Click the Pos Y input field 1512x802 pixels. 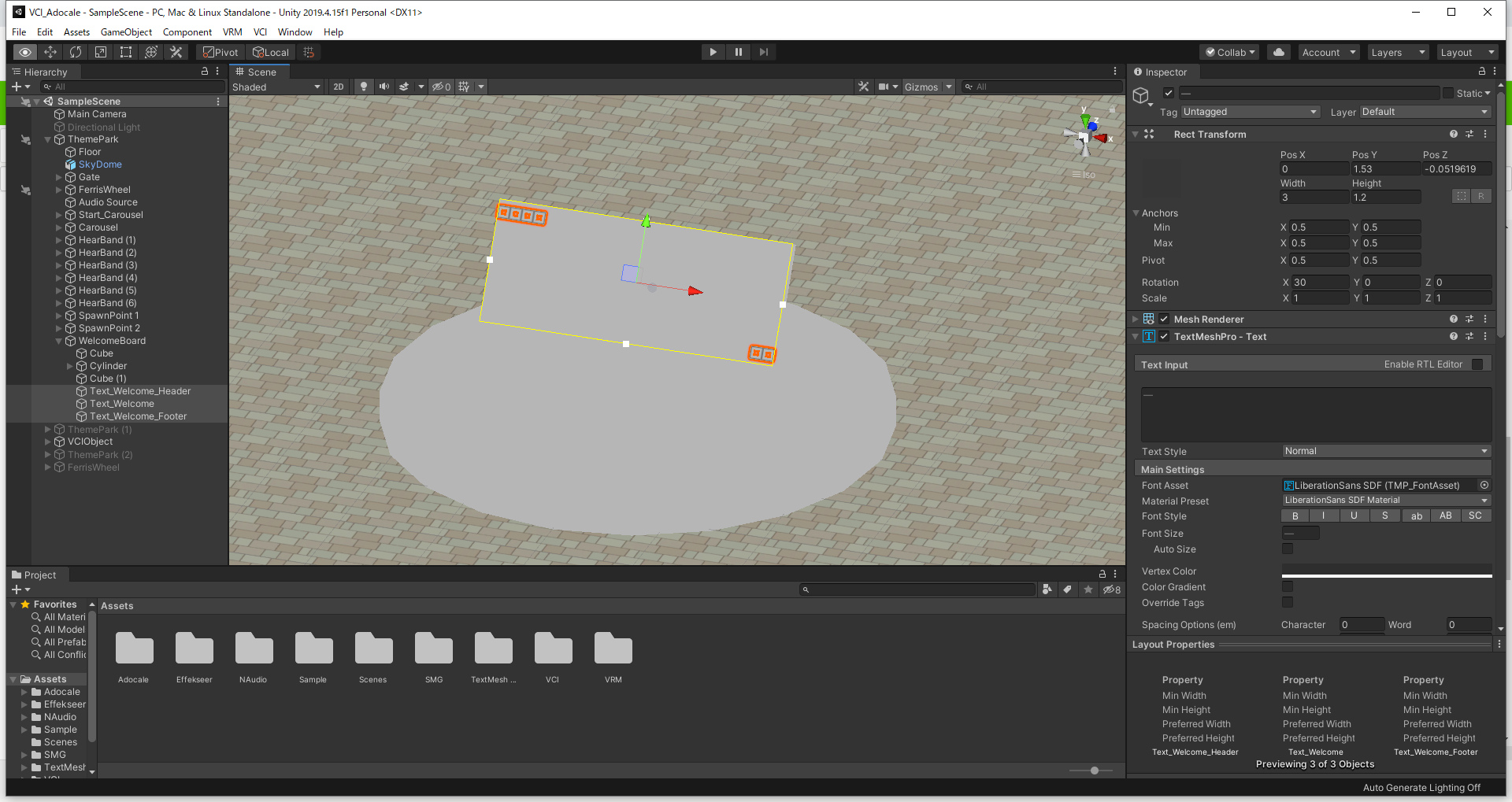click(1385, 169)
